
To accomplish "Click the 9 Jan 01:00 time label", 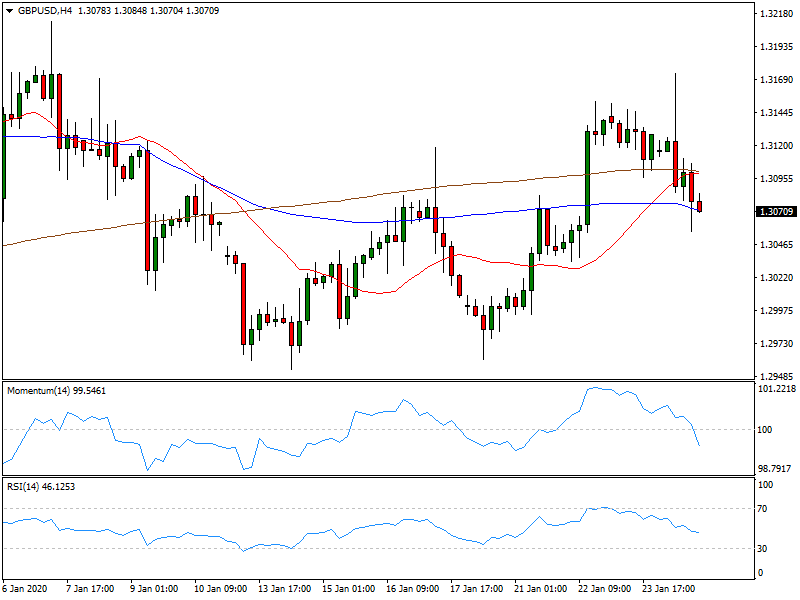I will click(155, 589).
